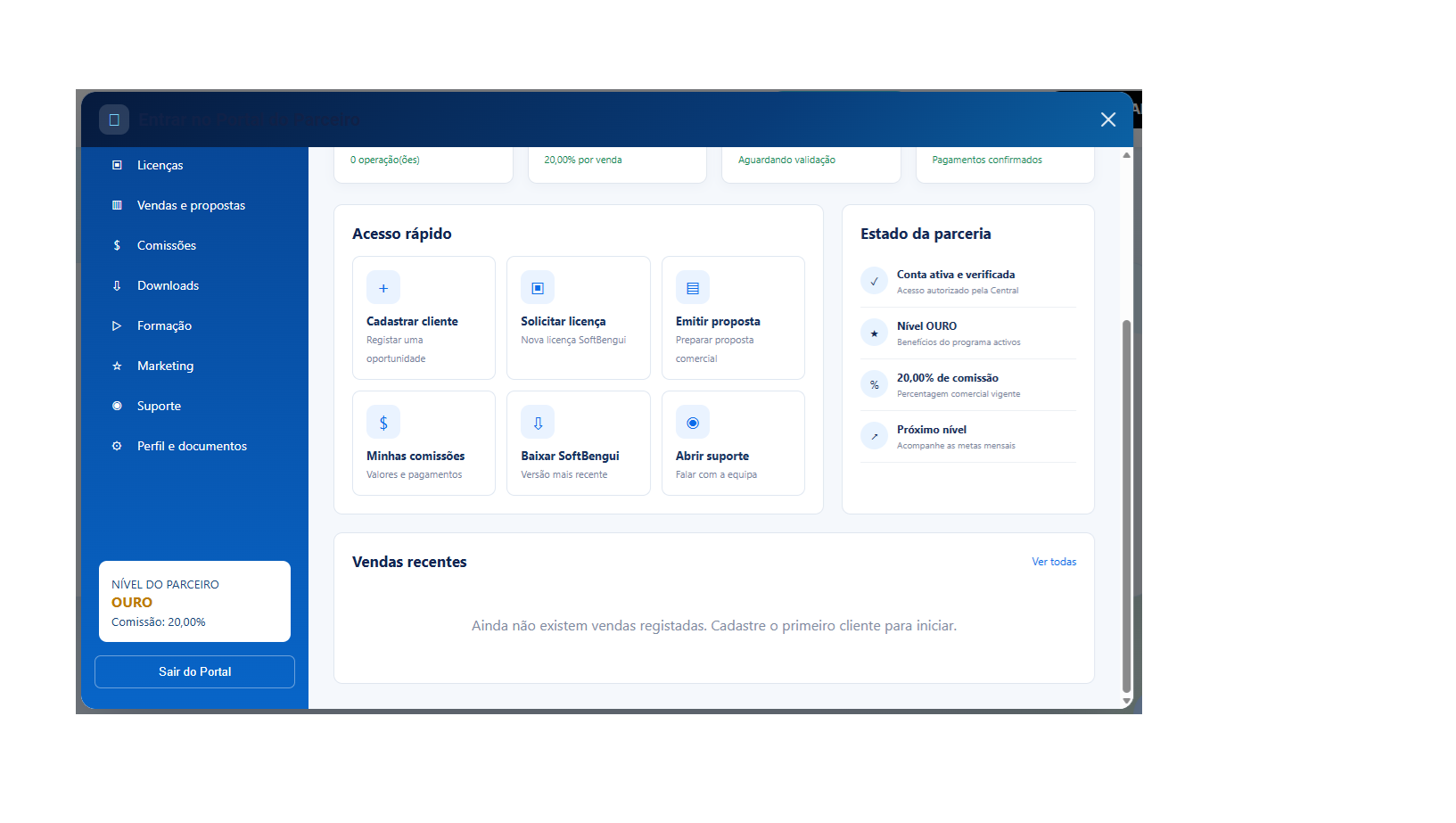The image size is (1456, 823).
Task: Click the Nível OURO status text
Action: pyautogui.click(x=926, y=326)
